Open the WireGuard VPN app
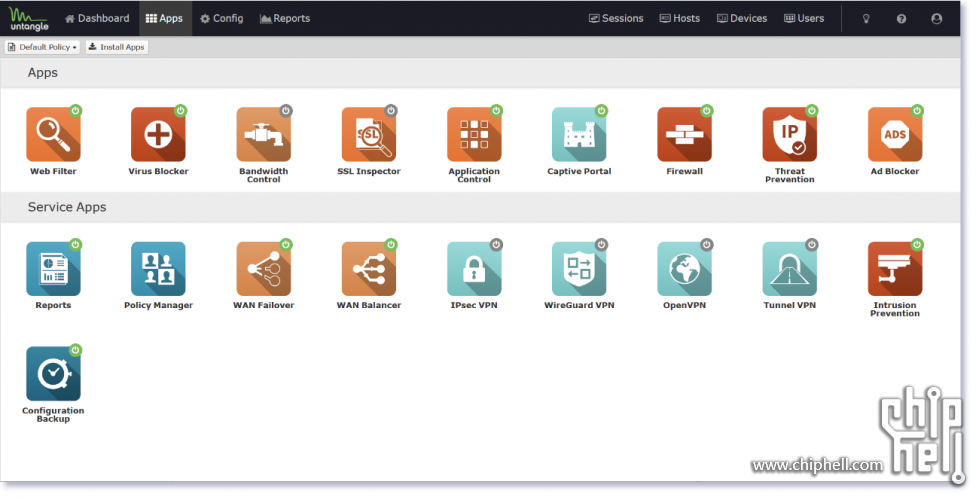Viewport: 979px width, 500px height. 579,269
